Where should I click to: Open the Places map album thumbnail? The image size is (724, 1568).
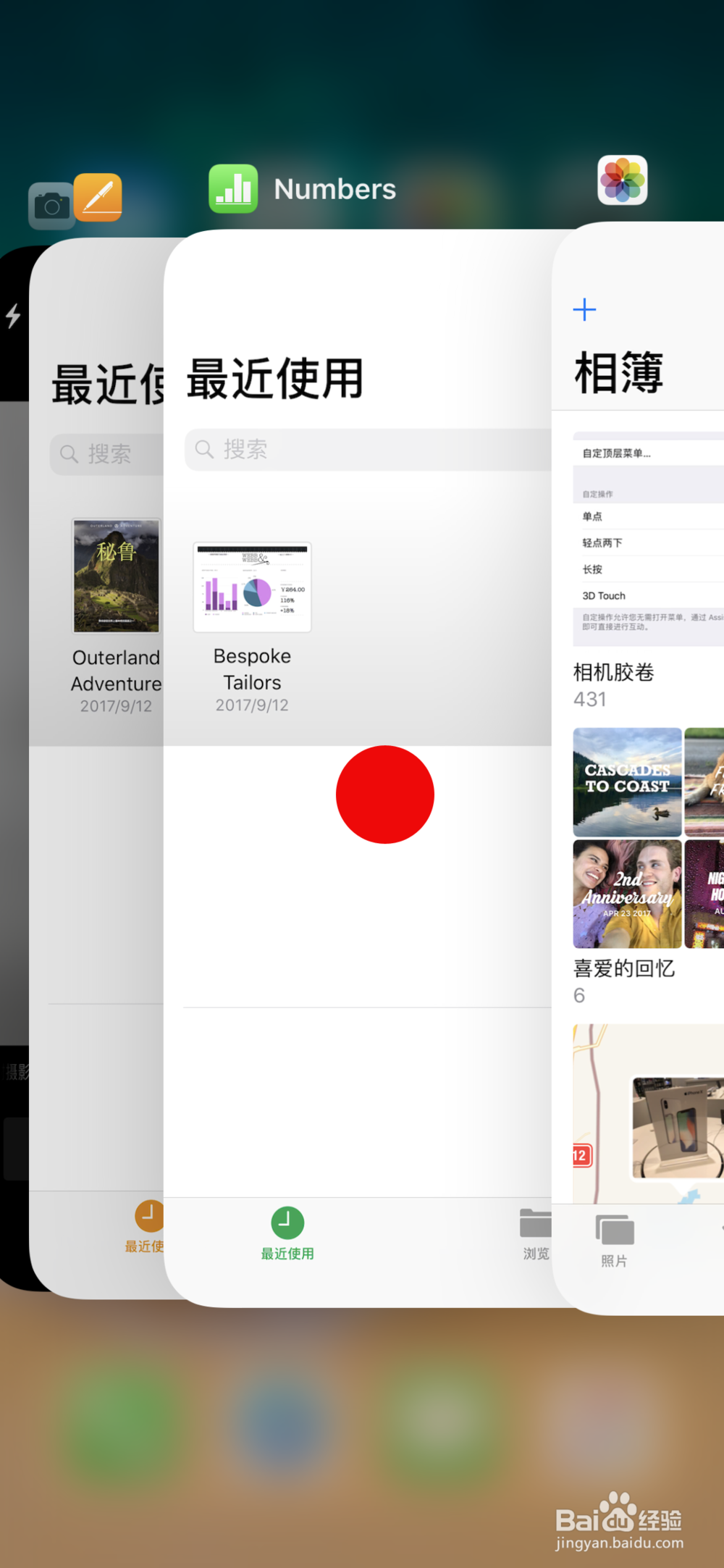click(x=648, y=1114)
